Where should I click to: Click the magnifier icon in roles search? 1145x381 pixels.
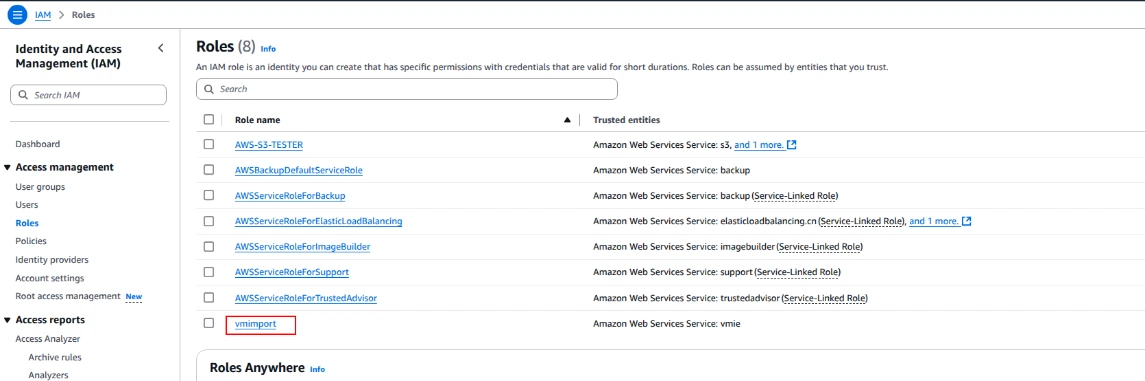[210, 89]
